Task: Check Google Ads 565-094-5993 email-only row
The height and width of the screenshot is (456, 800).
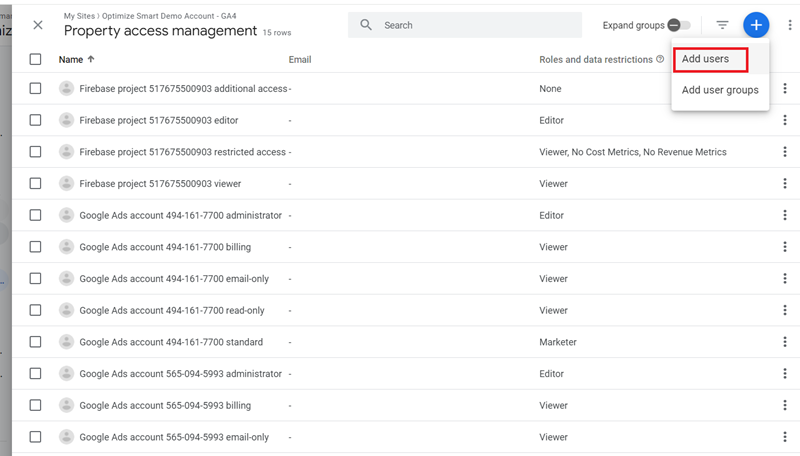Action: click(35, 437)
